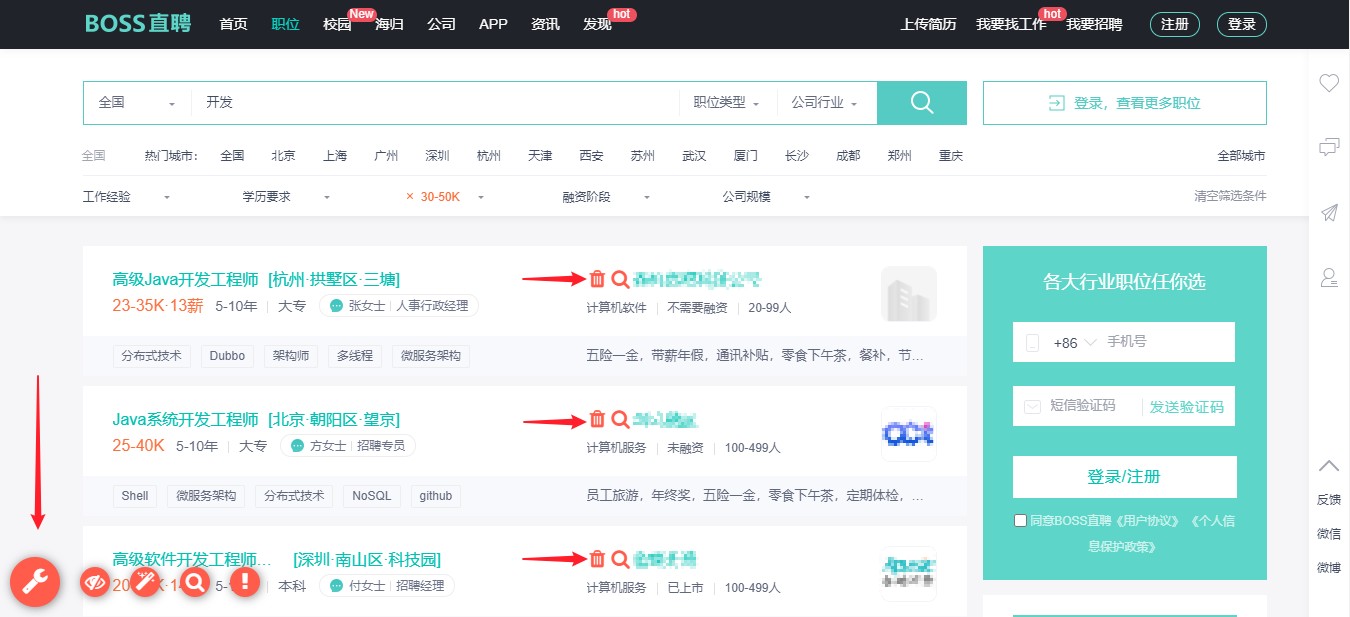Click the exclamation mark floating button
This screenshot has height=617, width=1350.
245,581
